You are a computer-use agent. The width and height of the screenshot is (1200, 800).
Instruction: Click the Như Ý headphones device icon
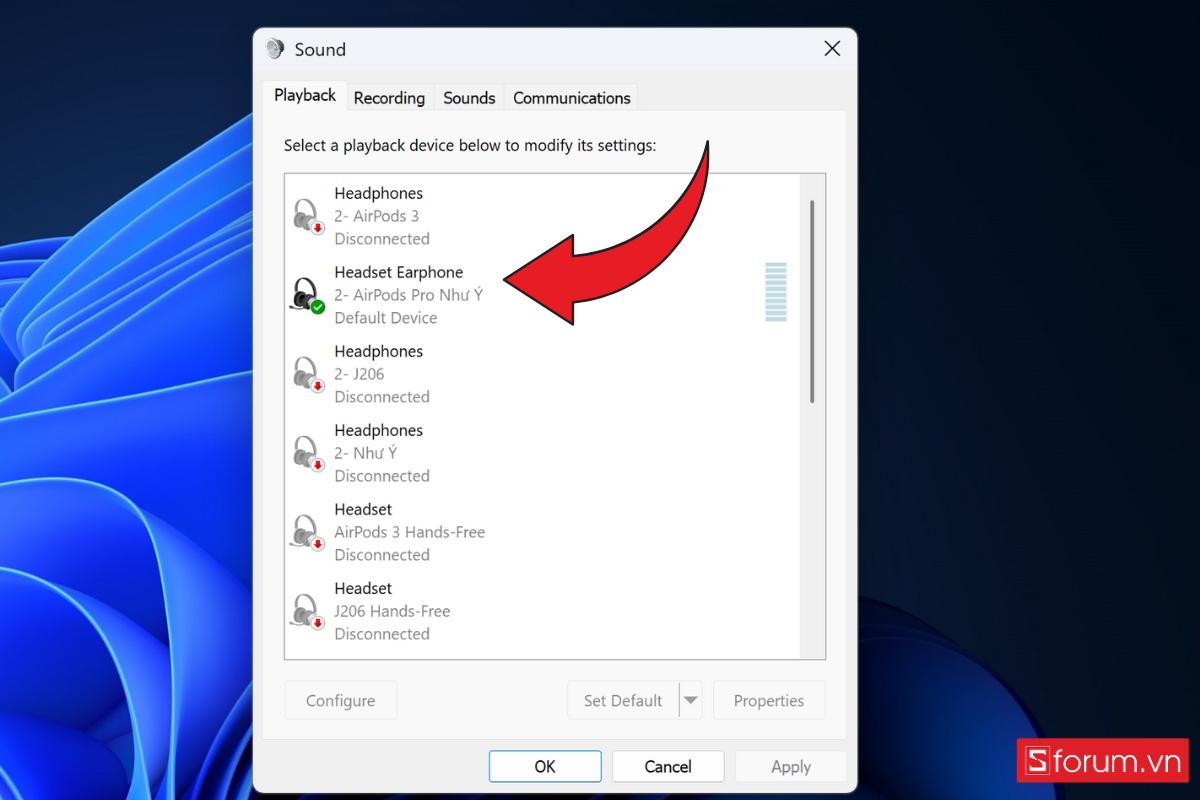tap(307, 453)
